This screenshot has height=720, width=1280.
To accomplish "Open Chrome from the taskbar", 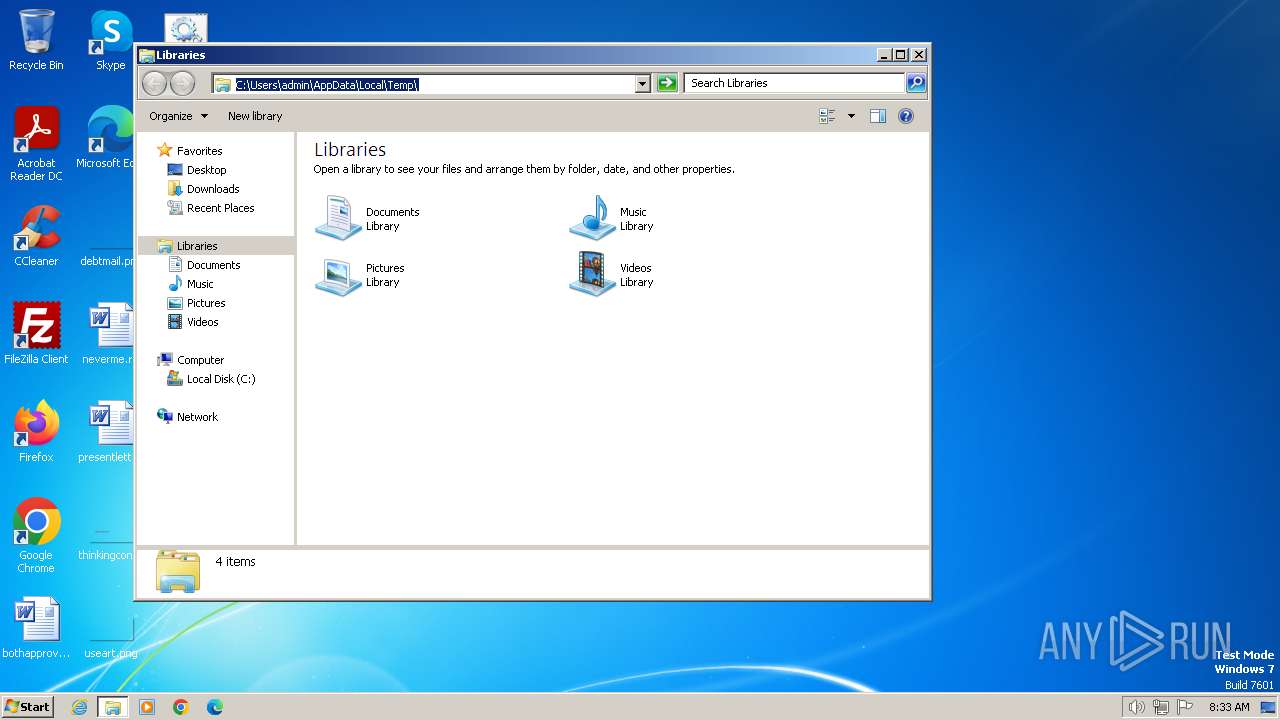I will pos(181,707).
